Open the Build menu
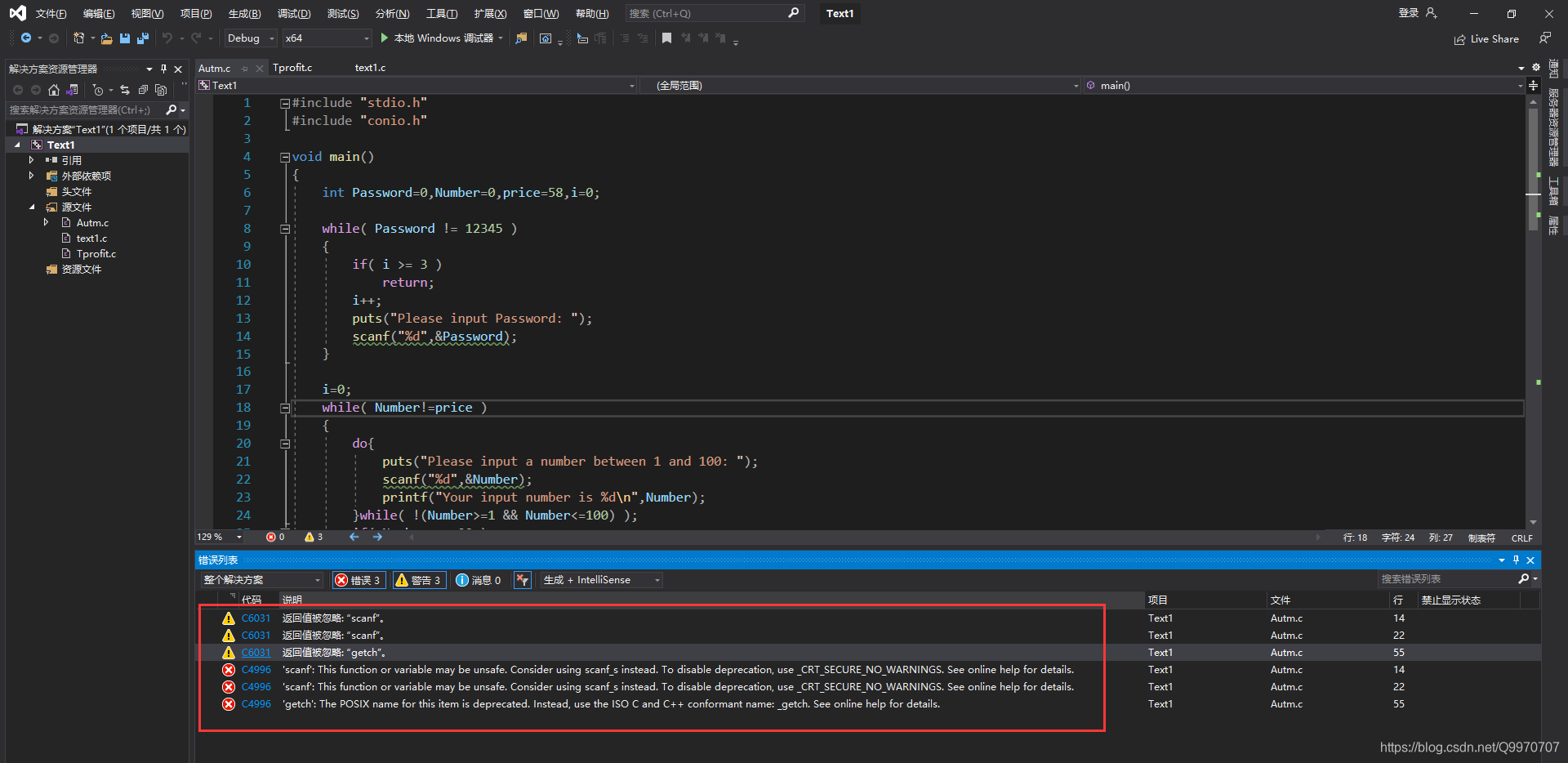Viewport: 1568px width, 763px height. 244,14
